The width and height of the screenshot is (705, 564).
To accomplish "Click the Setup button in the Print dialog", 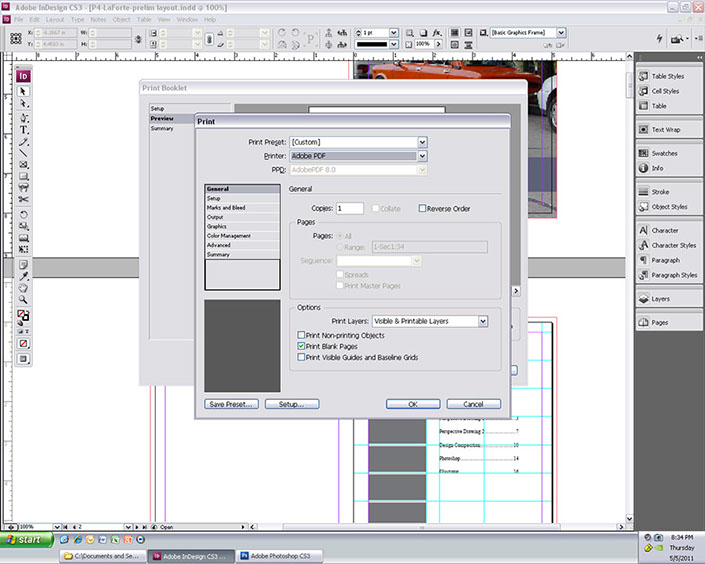I will click(292, 404).
